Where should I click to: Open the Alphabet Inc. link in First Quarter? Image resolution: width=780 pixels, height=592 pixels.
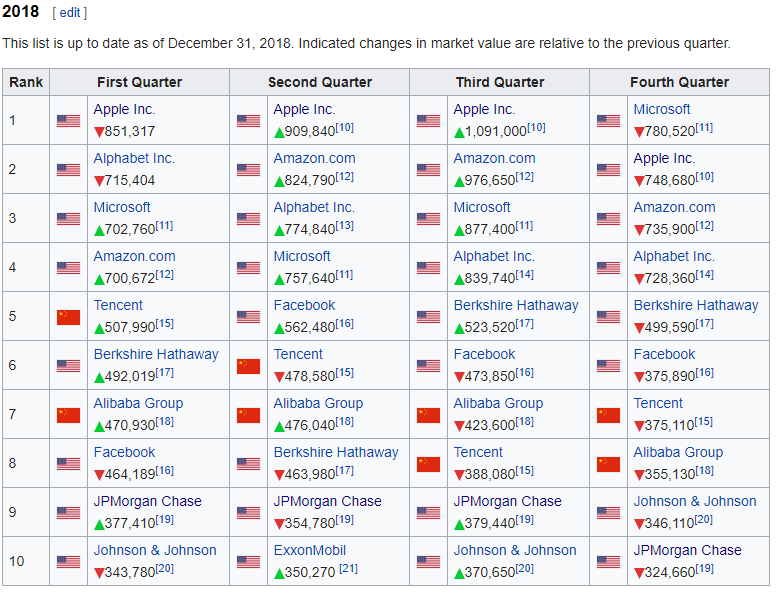tap(134, 159)
